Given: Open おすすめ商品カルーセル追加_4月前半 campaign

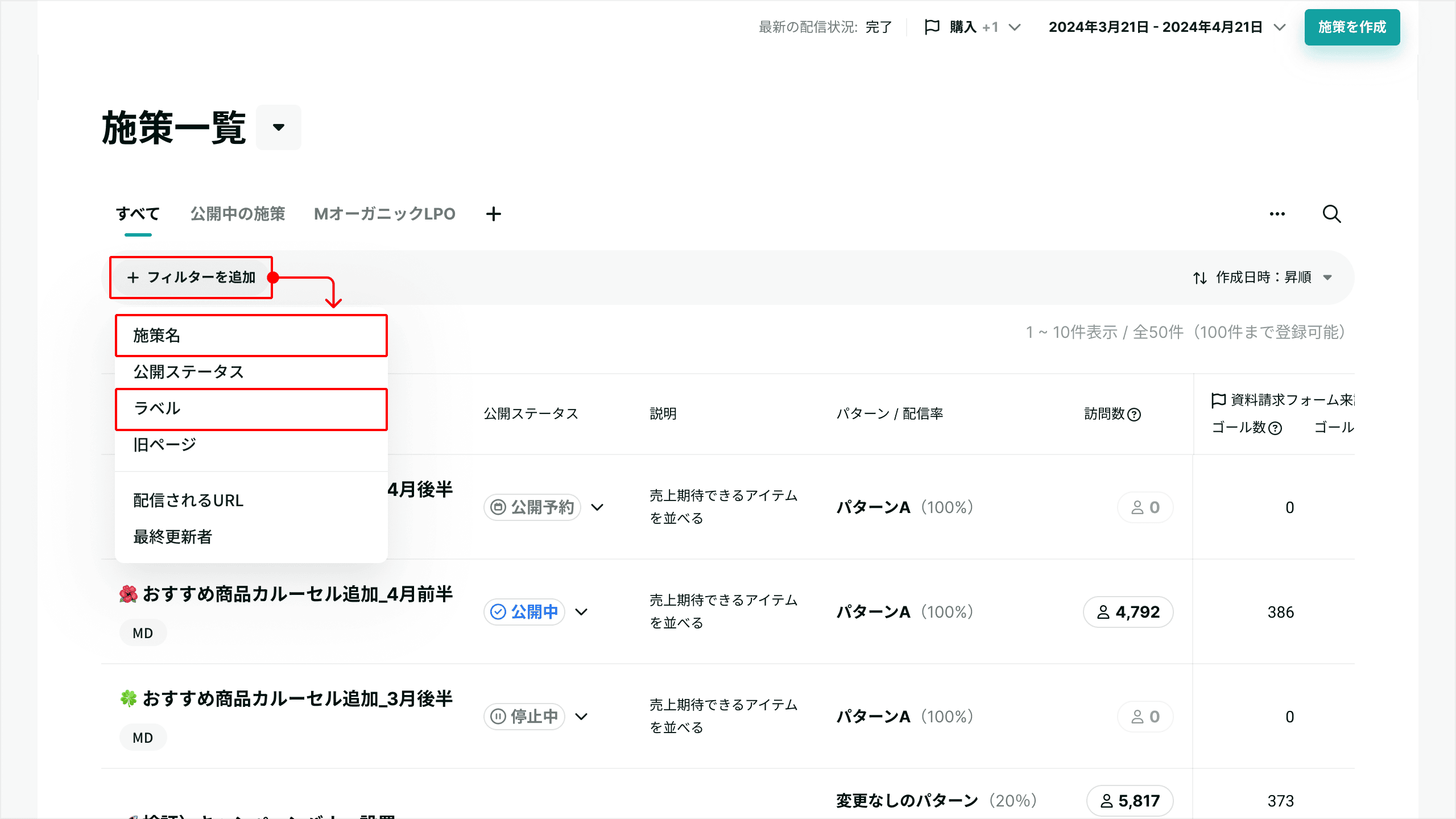Looking at the screenshot, I should coord(297,594).
